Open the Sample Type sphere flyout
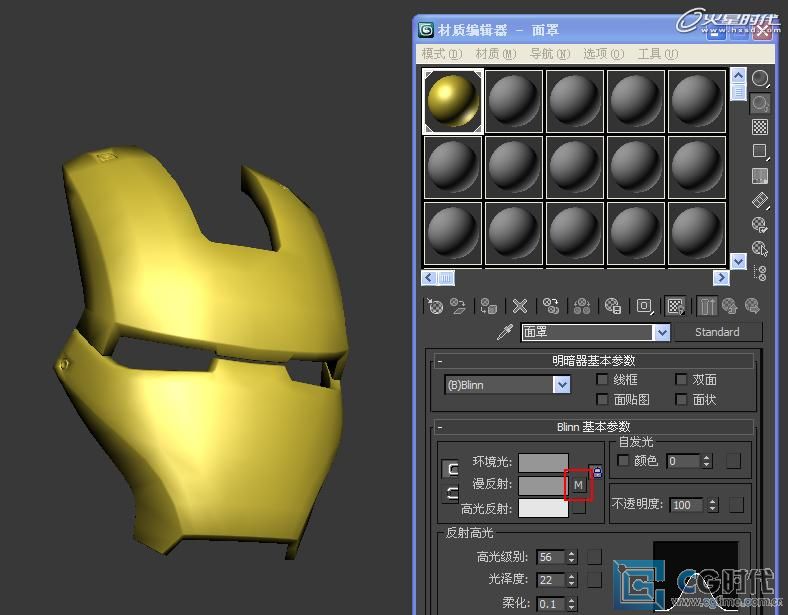The width and height of the screenshot is (788, 615). point(760,79)
